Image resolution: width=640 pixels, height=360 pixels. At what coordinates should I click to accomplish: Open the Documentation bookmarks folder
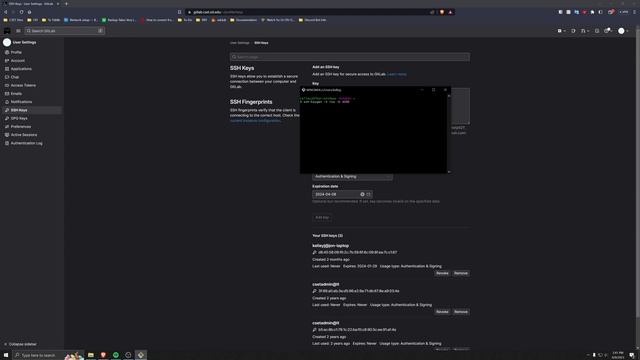[244, 20]
